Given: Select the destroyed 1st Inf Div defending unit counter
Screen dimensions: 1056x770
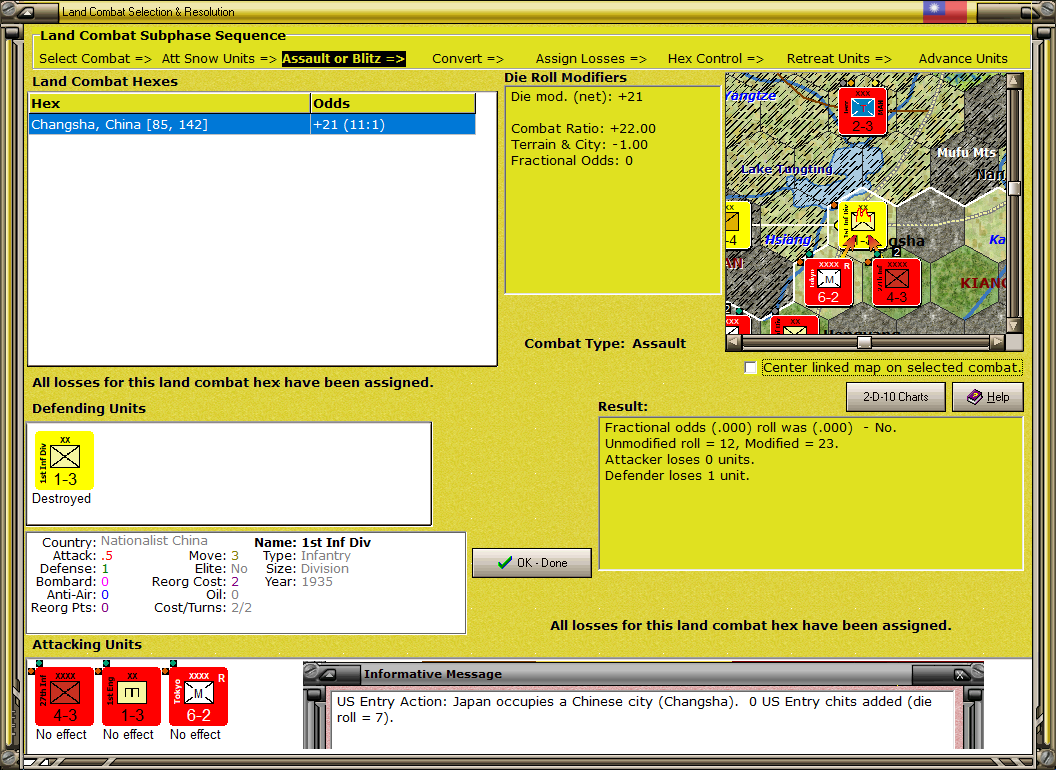Looking at the screenshot, I should (64, 461).
